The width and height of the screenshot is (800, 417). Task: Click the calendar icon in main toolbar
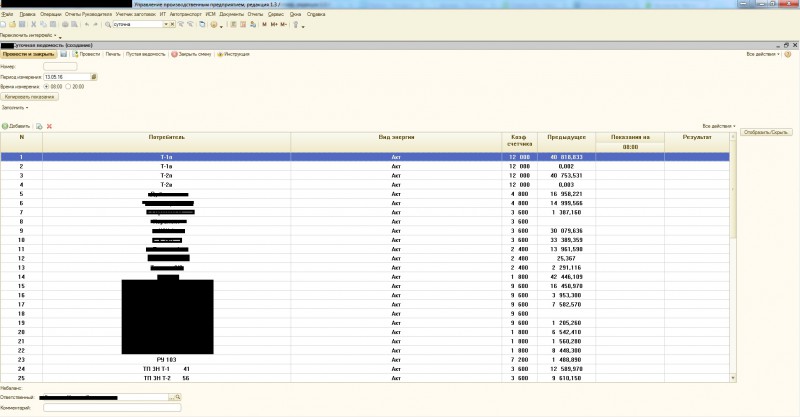(243, 24)
